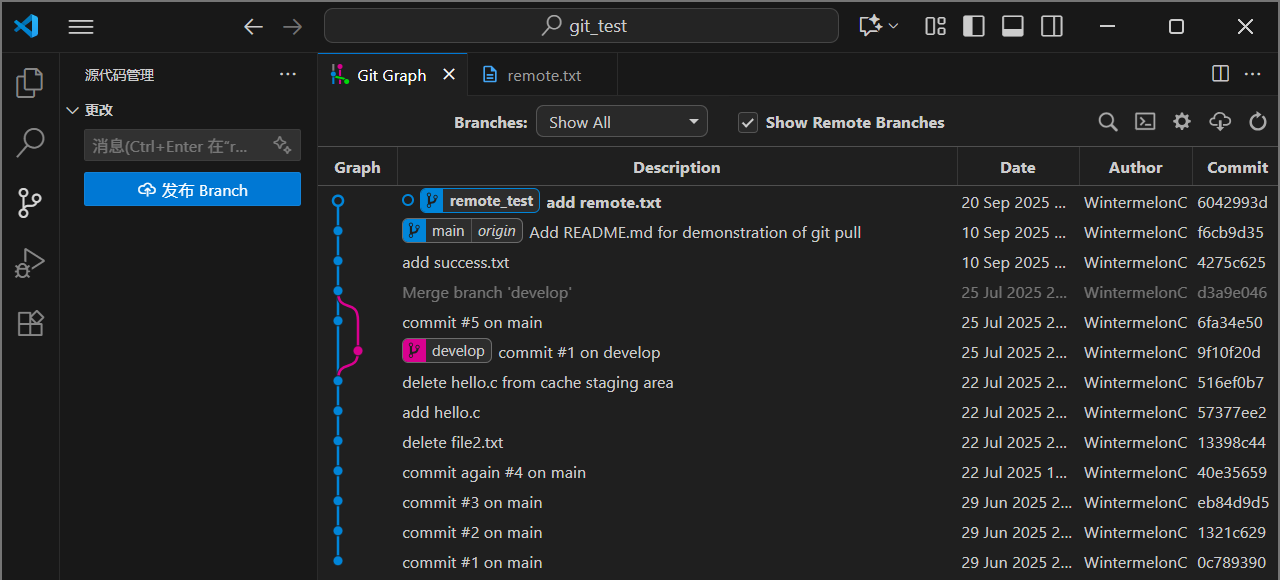Image resolution: width=1280 pixels, height=580 pixels.
Task: Open the Explorer view in activity bar
Action: 30,82
